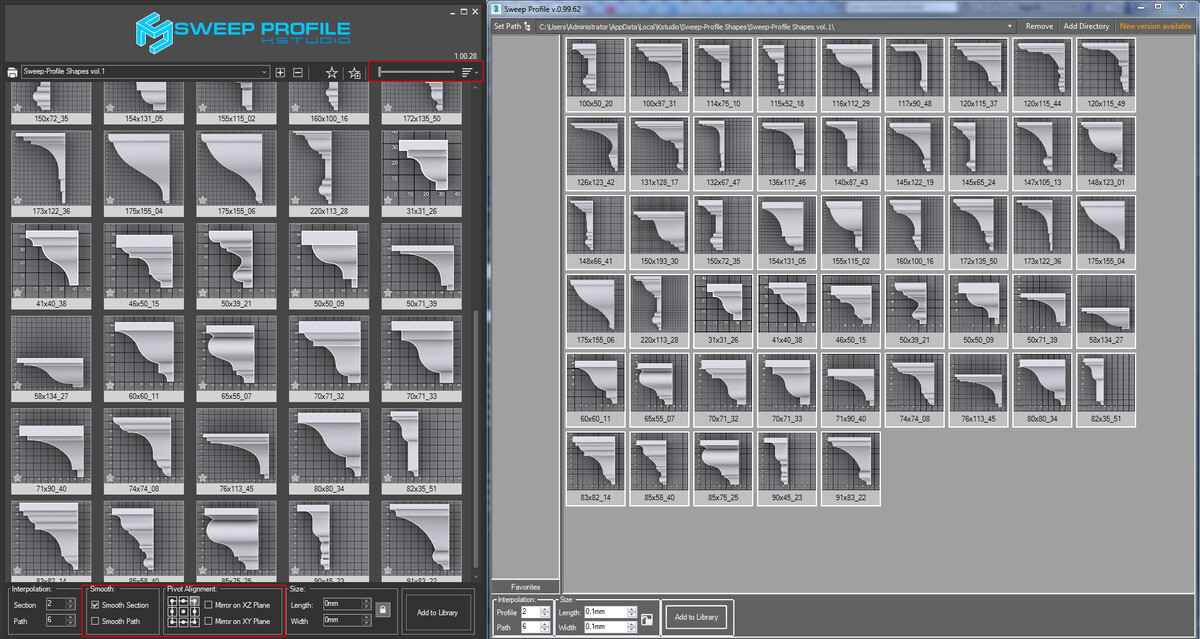Screen dimensions: 1200x639
Task: Select the 82x35_51 thumbnail in v.0.99.62 window
Action: click(x=1106, y=389)
